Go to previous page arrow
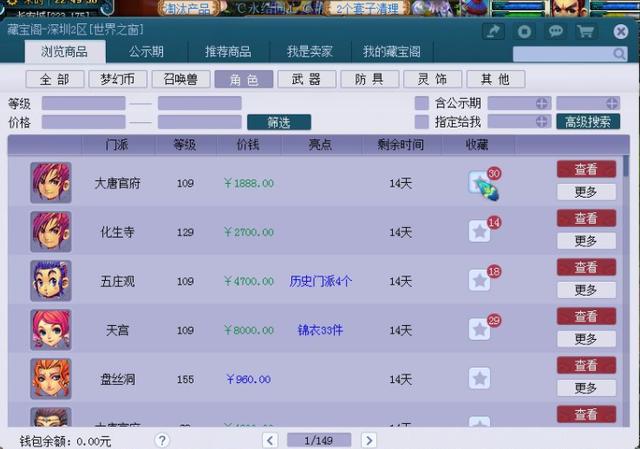The image size is (640, 449). coord(270,440)
